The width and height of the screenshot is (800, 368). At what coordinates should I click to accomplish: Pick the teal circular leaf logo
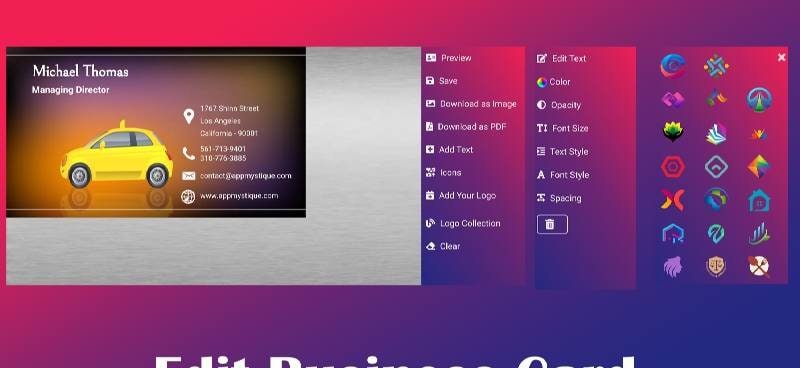[x=716, y=234]
